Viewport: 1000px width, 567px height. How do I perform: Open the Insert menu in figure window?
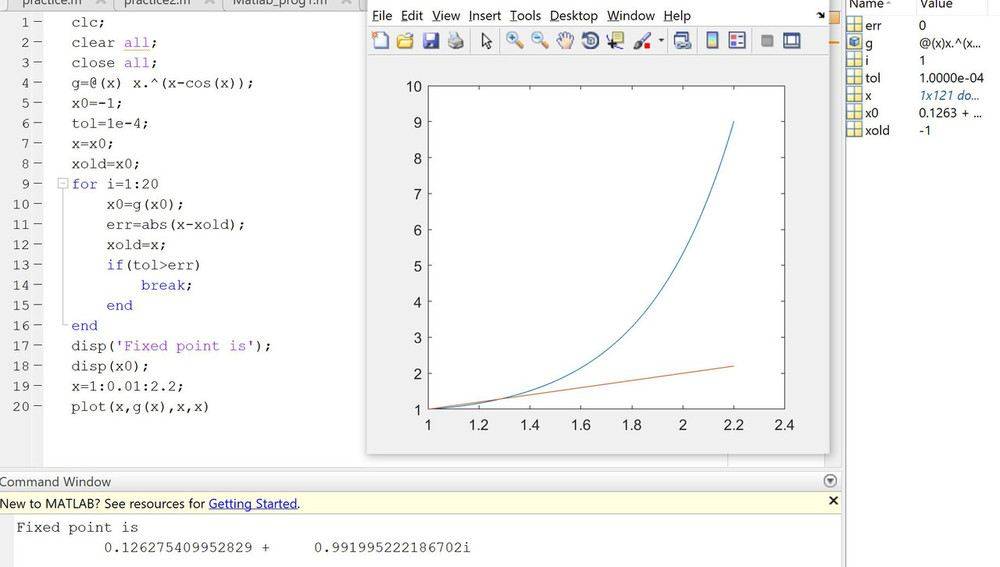pyautogui.click(x=485, y=15)
